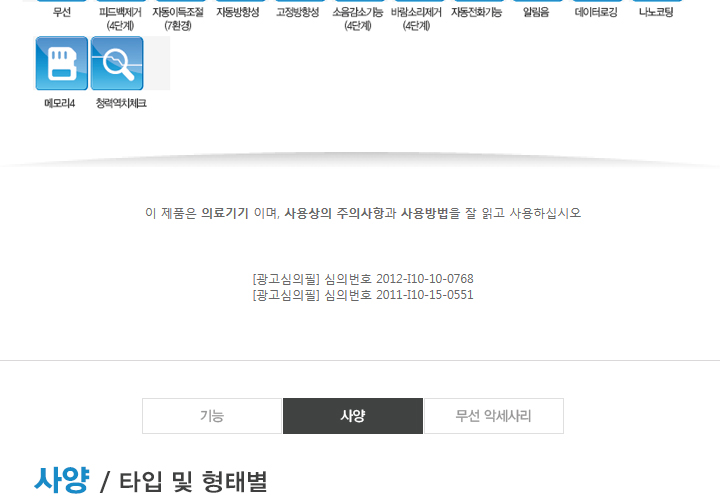
Task: Open the 무선 악세사리 tab
Action: click(x=493, y=416)
